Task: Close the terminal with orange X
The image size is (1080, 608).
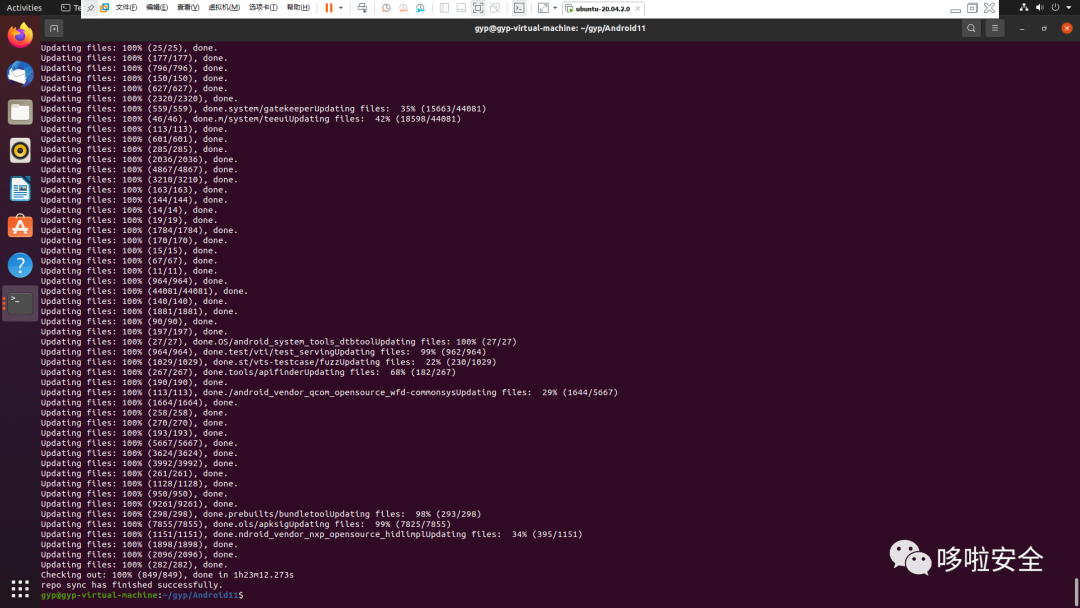Action: (x=1067, y=28)
